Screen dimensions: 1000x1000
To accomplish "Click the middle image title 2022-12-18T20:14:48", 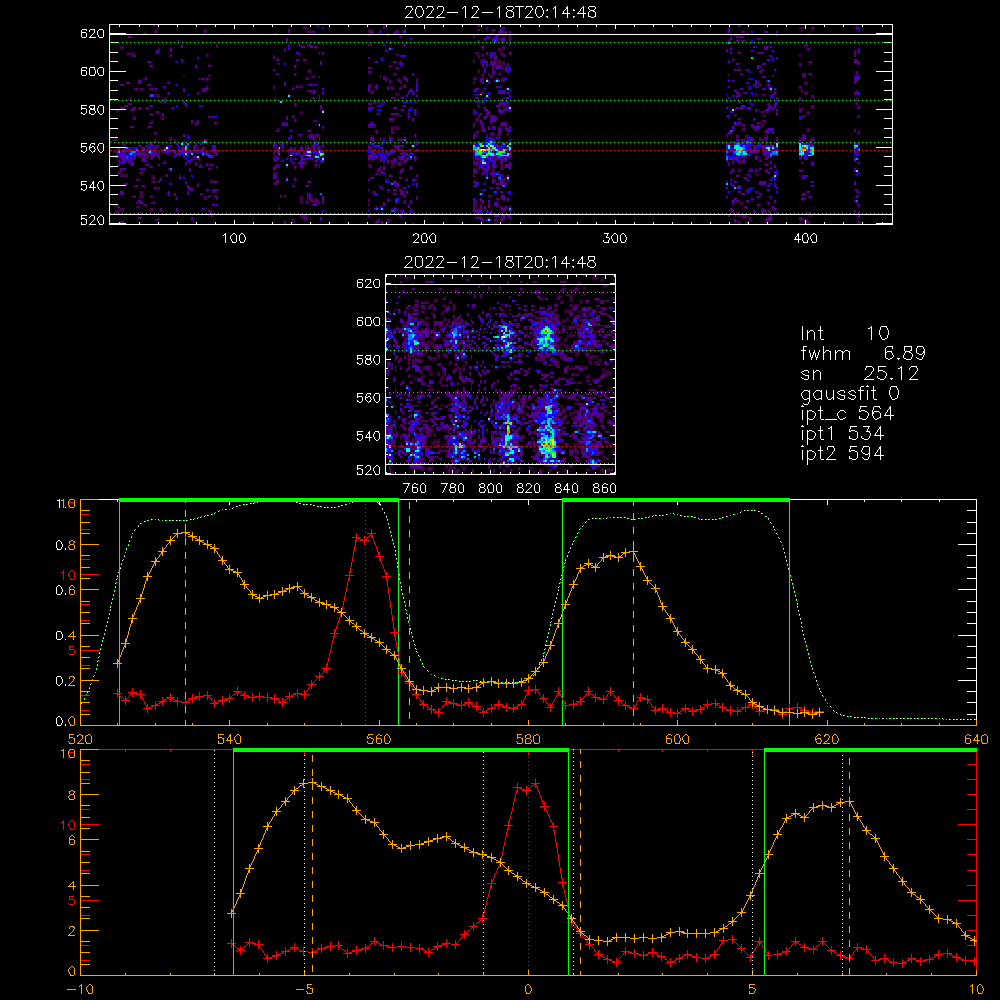I will pyautogui.click(x=500, y=262).
